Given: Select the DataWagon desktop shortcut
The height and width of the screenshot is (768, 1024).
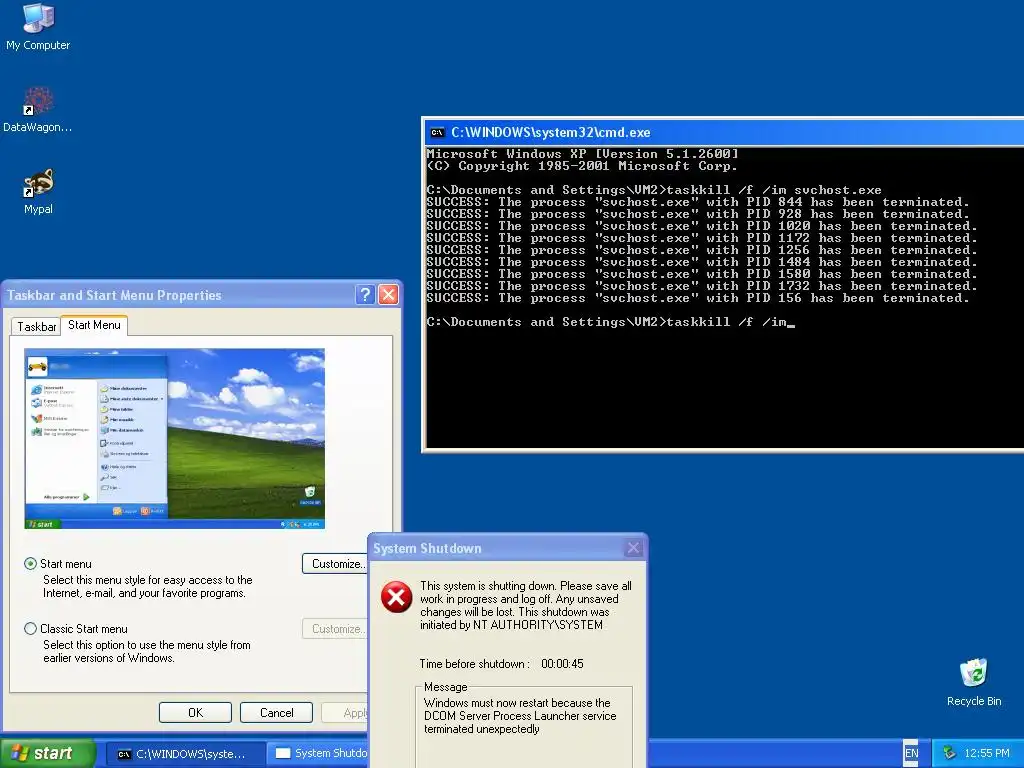Looking at the screenshot, I should 38,109.
